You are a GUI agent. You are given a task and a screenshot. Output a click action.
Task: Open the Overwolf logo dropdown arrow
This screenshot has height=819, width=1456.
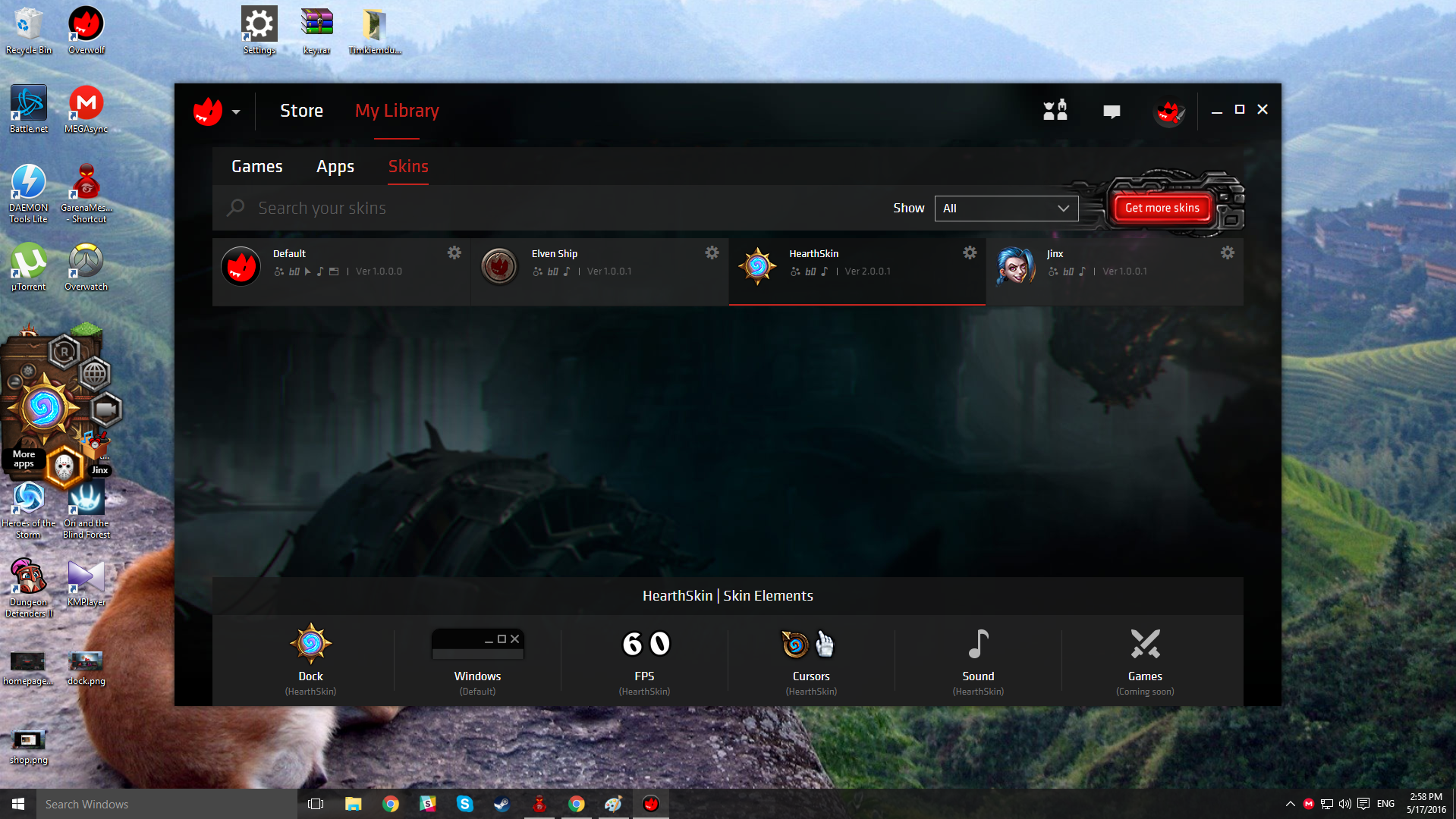pyautogui.click(x=236, y=112)
